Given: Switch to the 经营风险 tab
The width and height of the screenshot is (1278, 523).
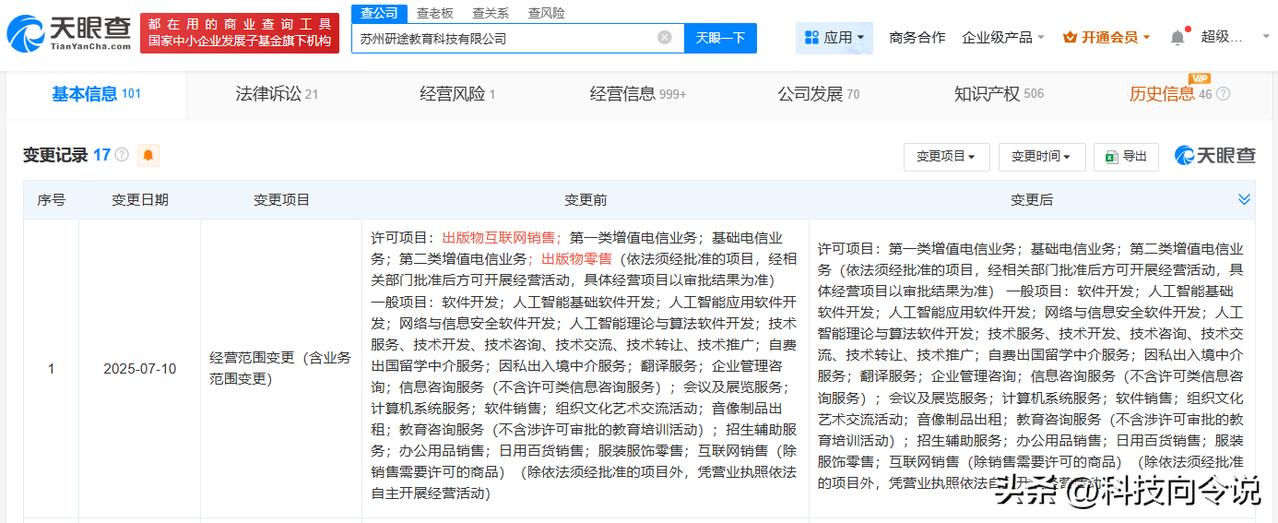Looking at the screenshot, I should coord(457,94).
